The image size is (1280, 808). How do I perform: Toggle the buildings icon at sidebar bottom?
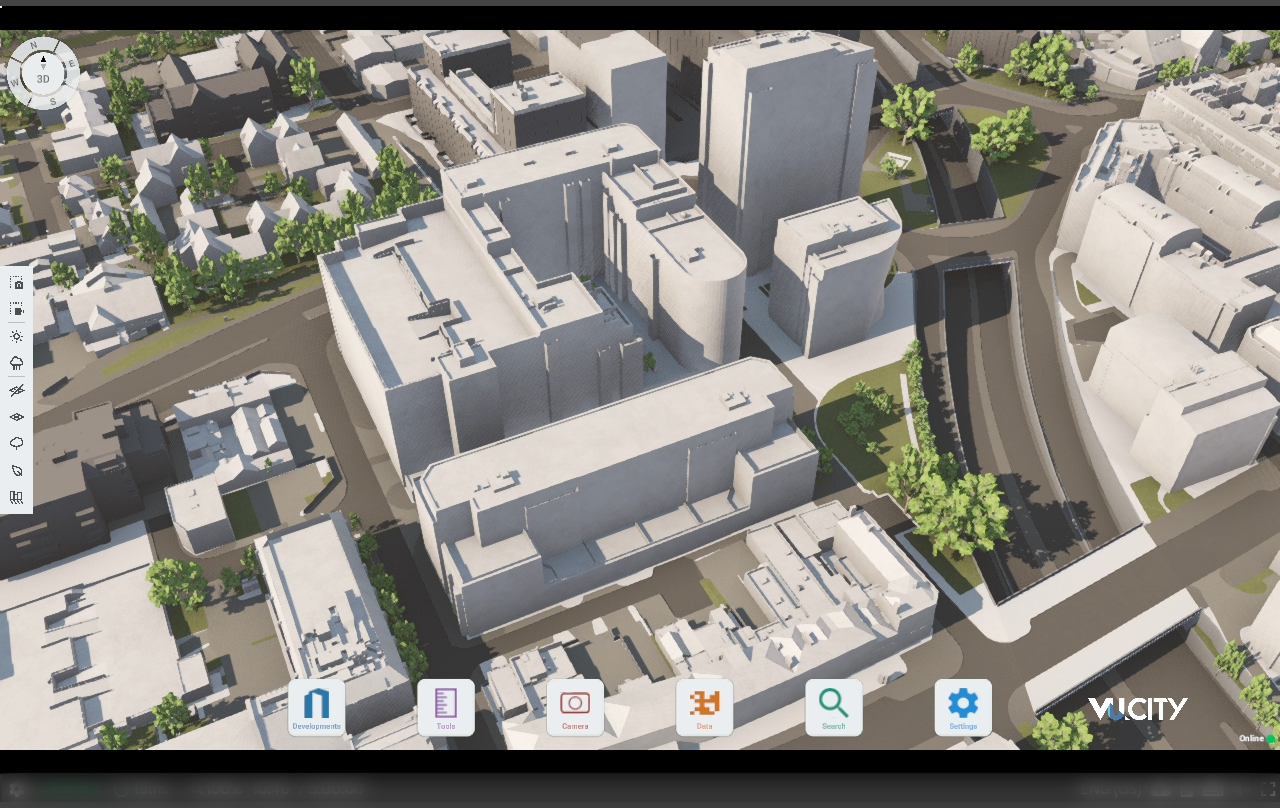(x=16, y=497)
